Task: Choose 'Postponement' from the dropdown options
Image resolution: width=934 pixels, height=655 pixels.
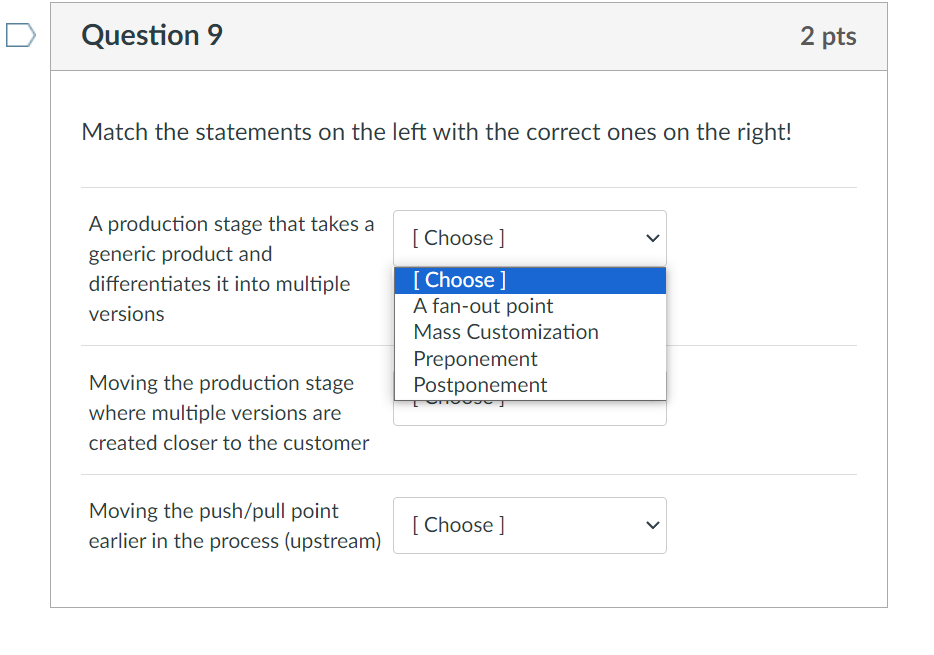Action: click(480, 384)
